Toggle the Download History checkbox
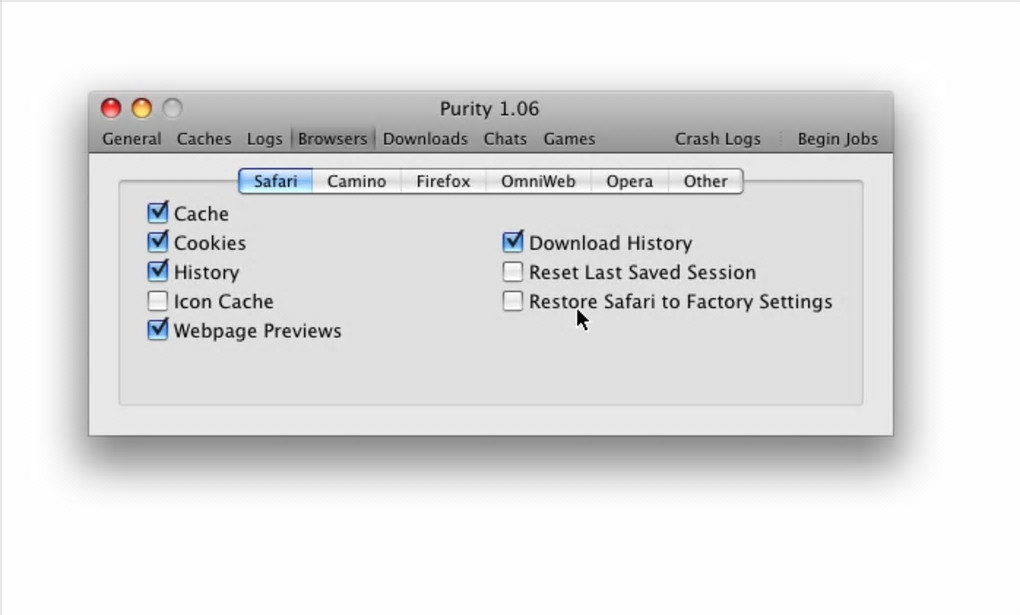 pyautogui.click(x=513, y=242)
